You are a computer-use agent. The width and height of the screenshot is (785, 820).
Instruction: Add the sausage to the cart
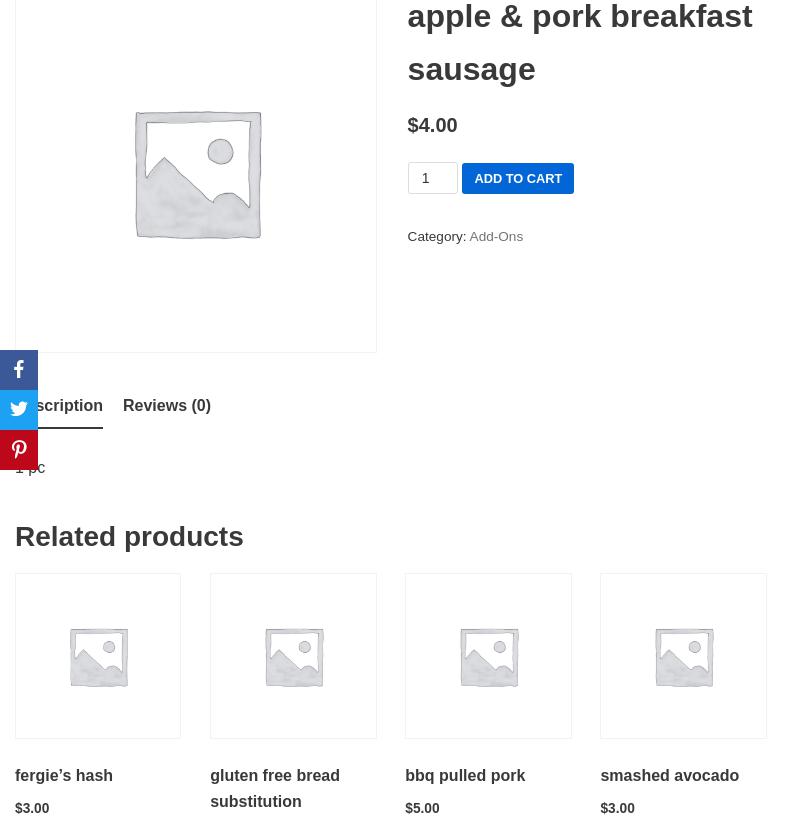(x=517, y=178)
